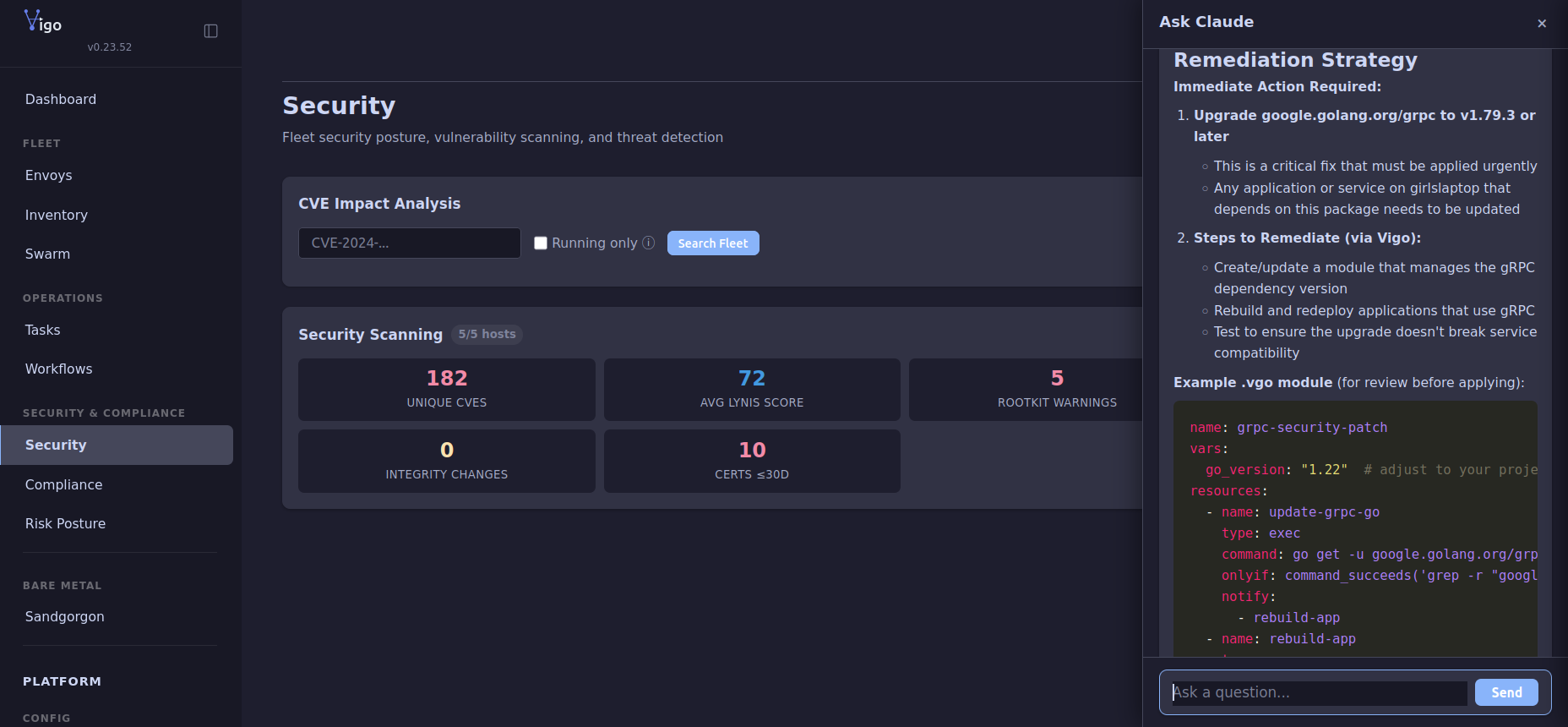Click the Search Fleet button
The width and height of the screenshot is (1568, 727).
pyautogui.click(x=713, y=243)
